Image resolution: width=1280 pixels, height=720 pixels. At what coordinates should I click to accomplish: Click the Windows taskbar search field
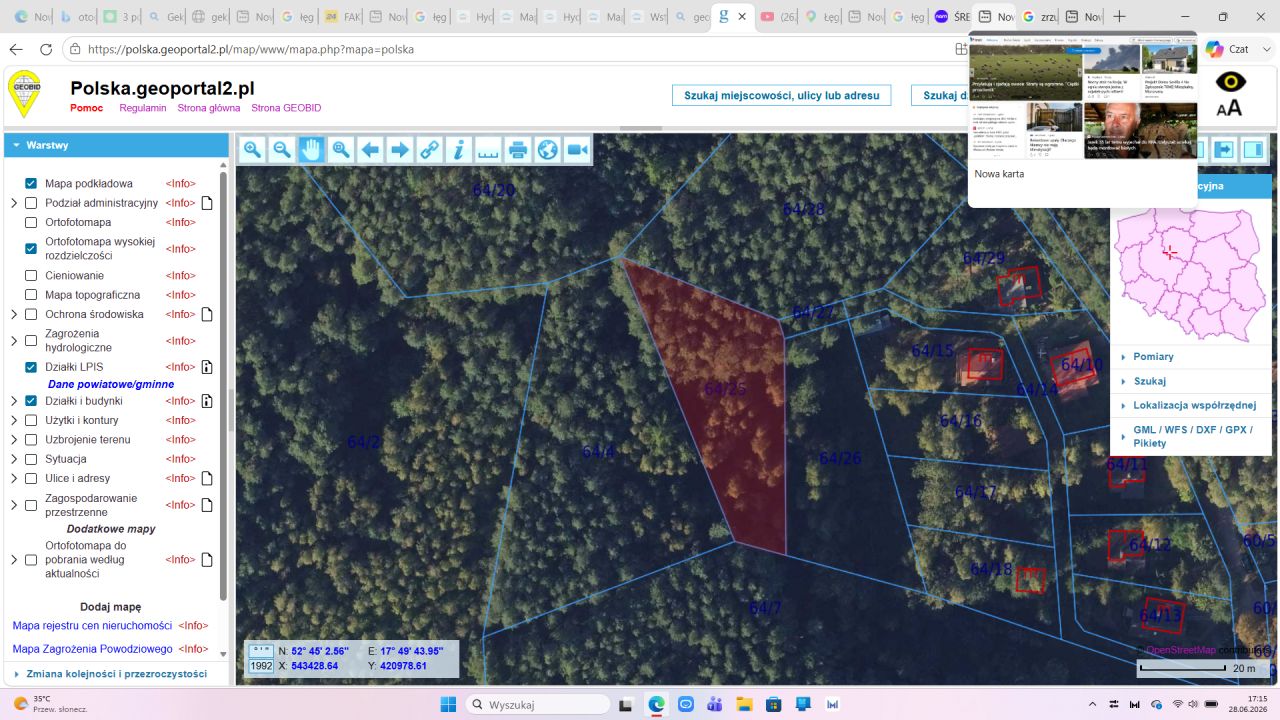click(538, 704)
